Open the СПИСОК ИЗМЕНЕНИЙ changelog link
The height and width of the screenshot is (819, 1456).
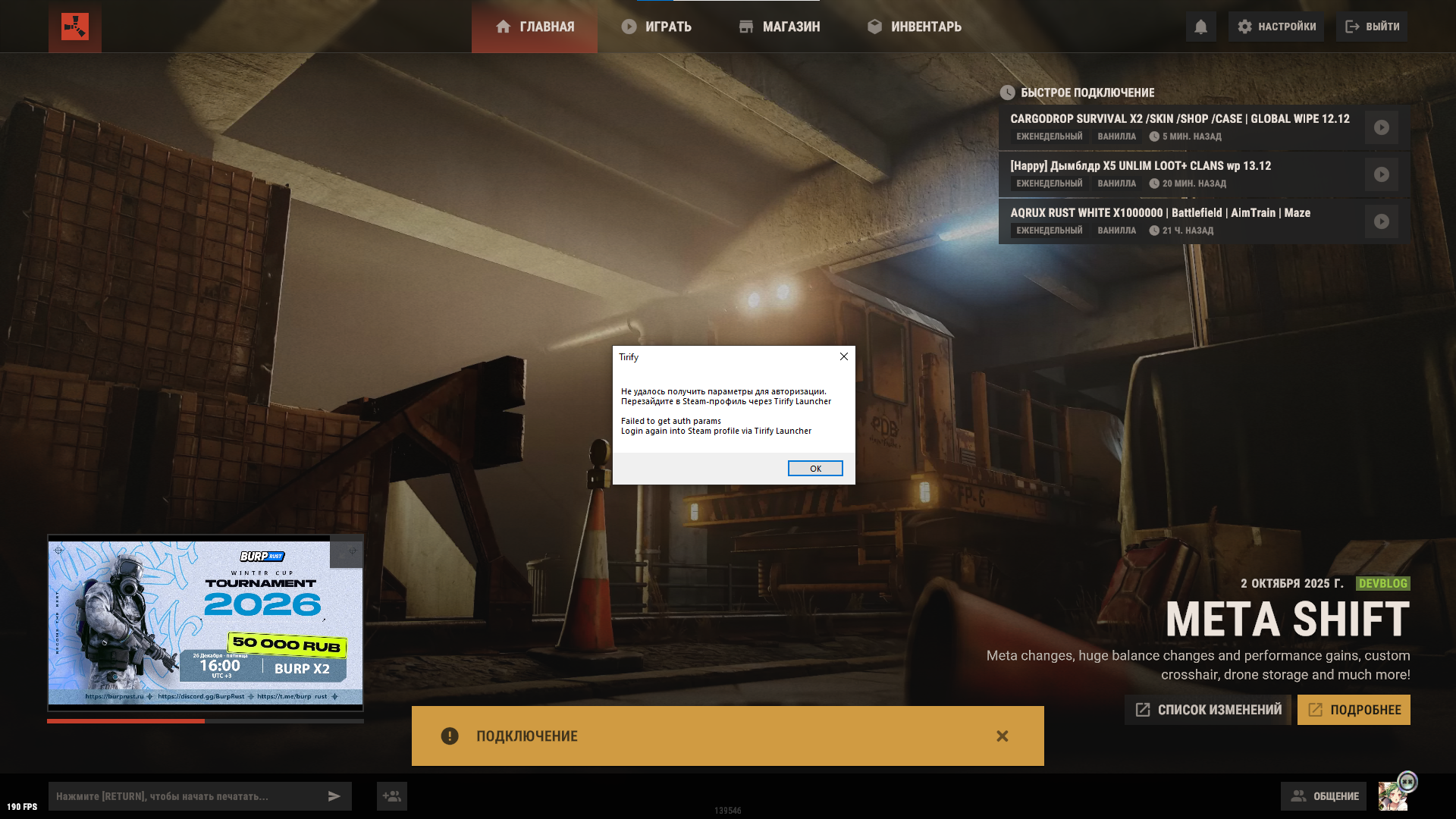point(1208,710)
